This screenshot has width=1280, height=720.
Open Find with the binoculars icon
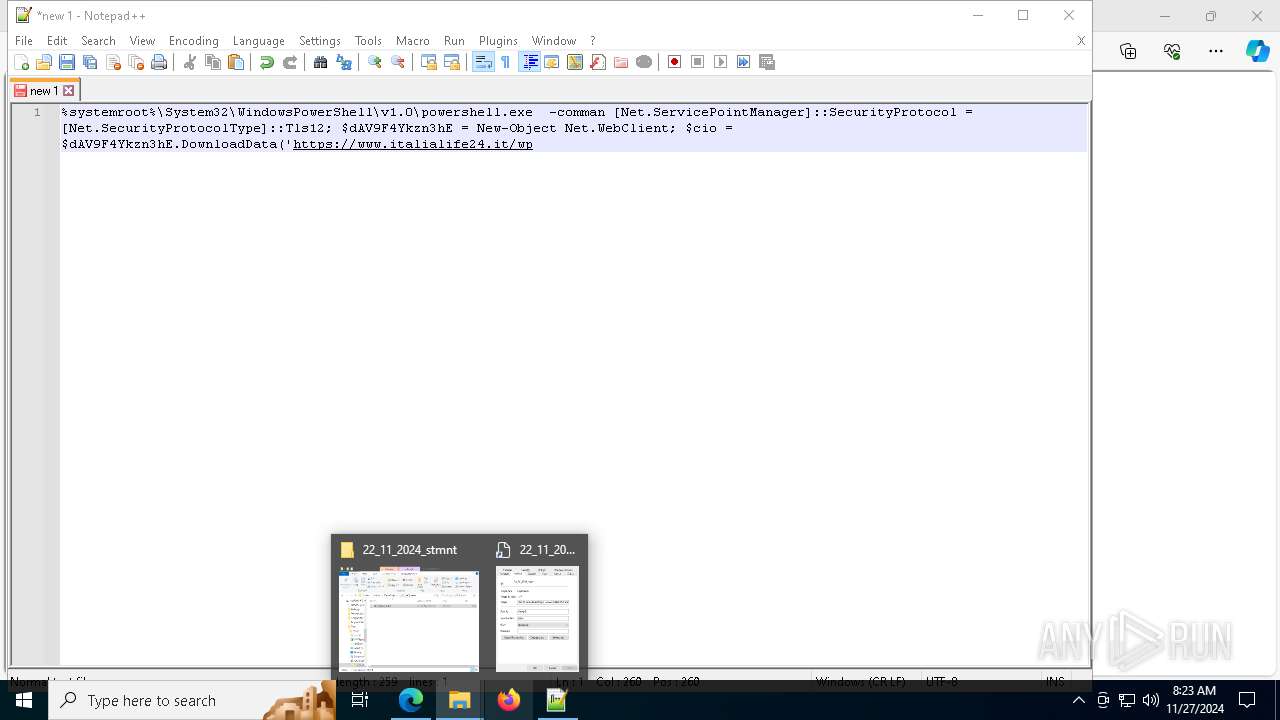pos(321,62)
